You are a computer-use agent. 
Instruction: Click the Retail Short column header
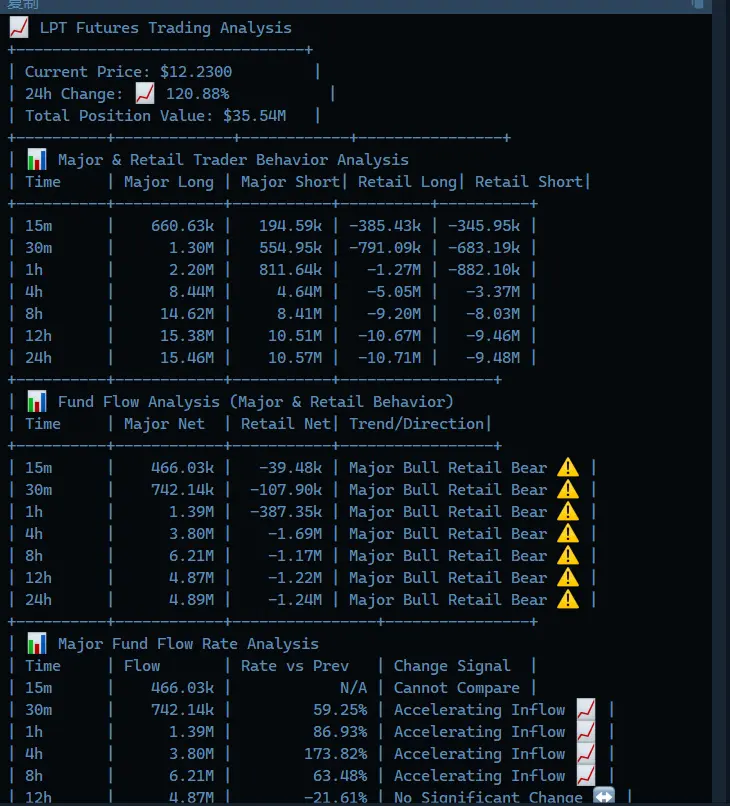point(528,182)
